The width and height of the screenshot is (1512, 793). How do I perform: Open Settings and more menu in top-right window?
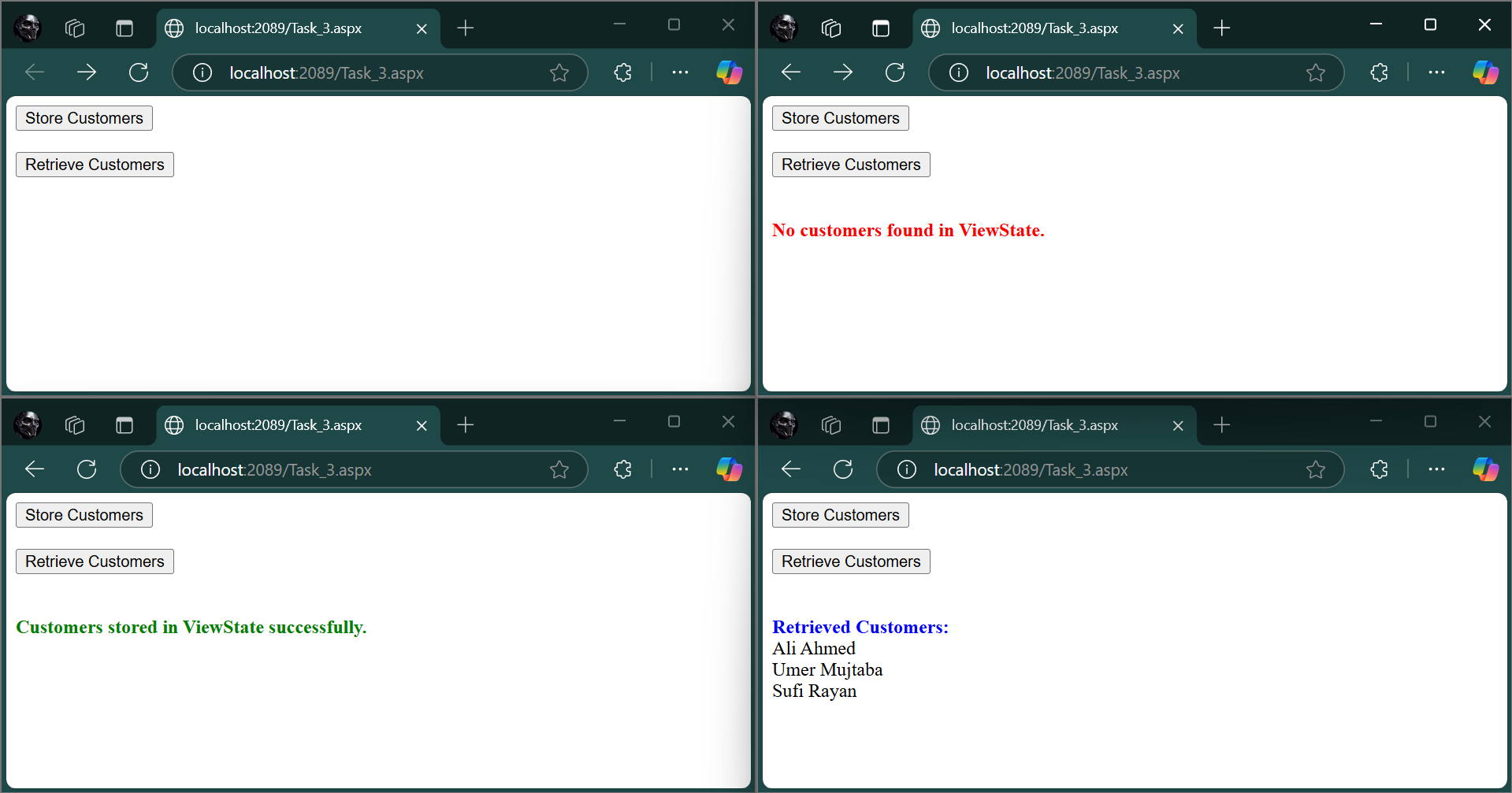(1437, 72)
